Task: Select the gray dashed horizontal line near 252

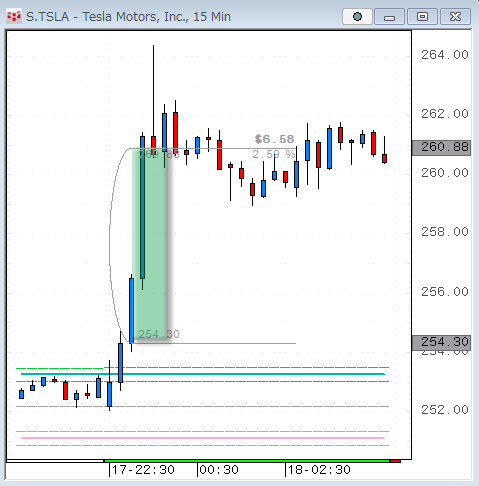Action: click(203, 407)
